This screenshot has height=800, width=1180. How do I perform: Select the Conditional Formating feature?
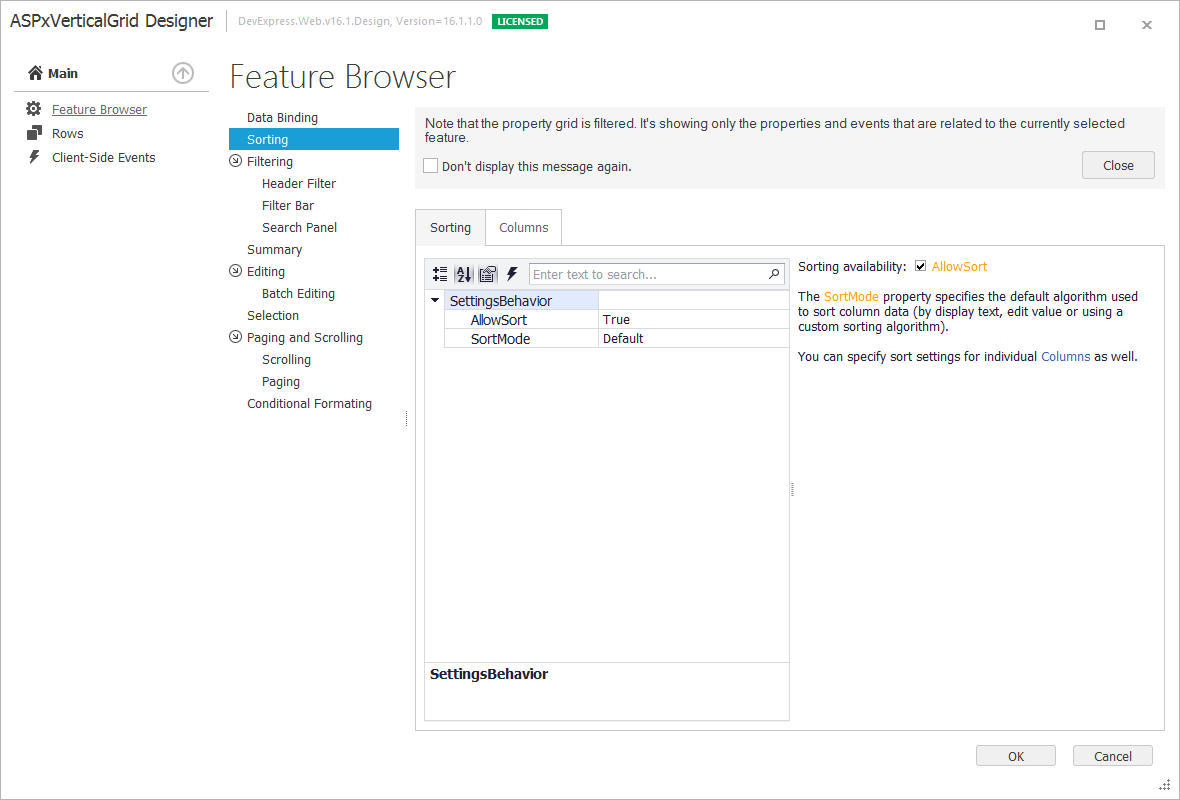pyautogui.click(x=309, y=403)
